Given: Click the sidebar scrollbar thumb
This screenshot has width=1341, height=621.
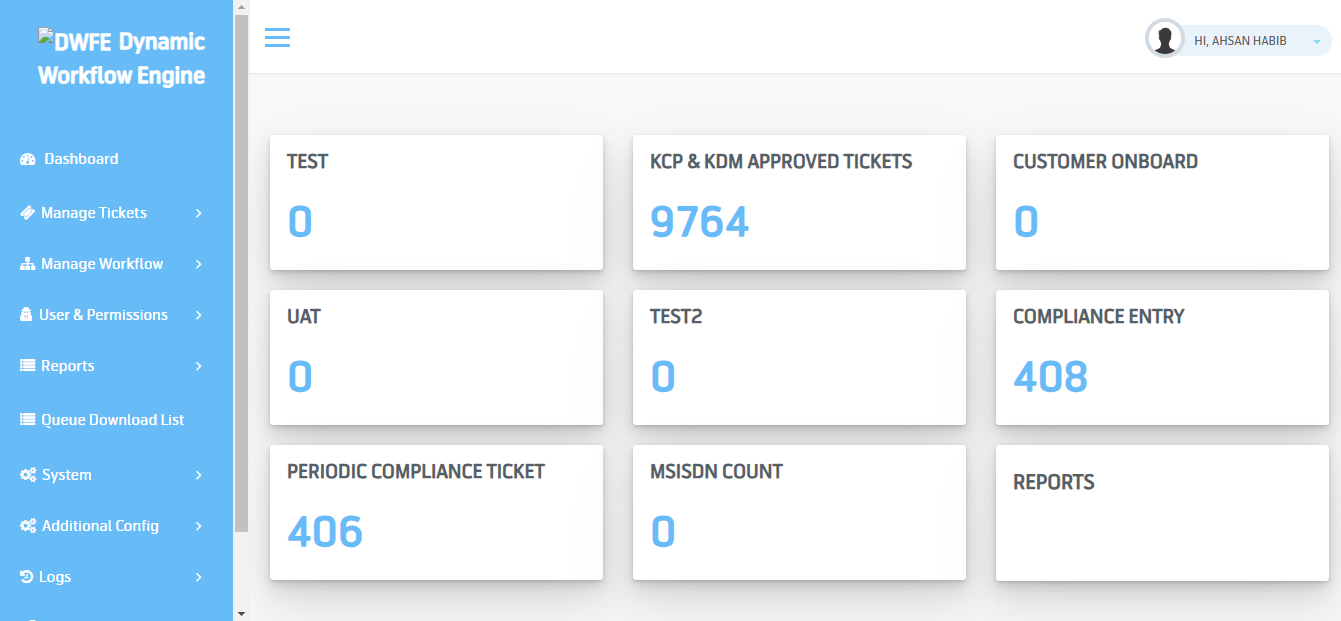Looking at the screenshot, I should (241, 273).
